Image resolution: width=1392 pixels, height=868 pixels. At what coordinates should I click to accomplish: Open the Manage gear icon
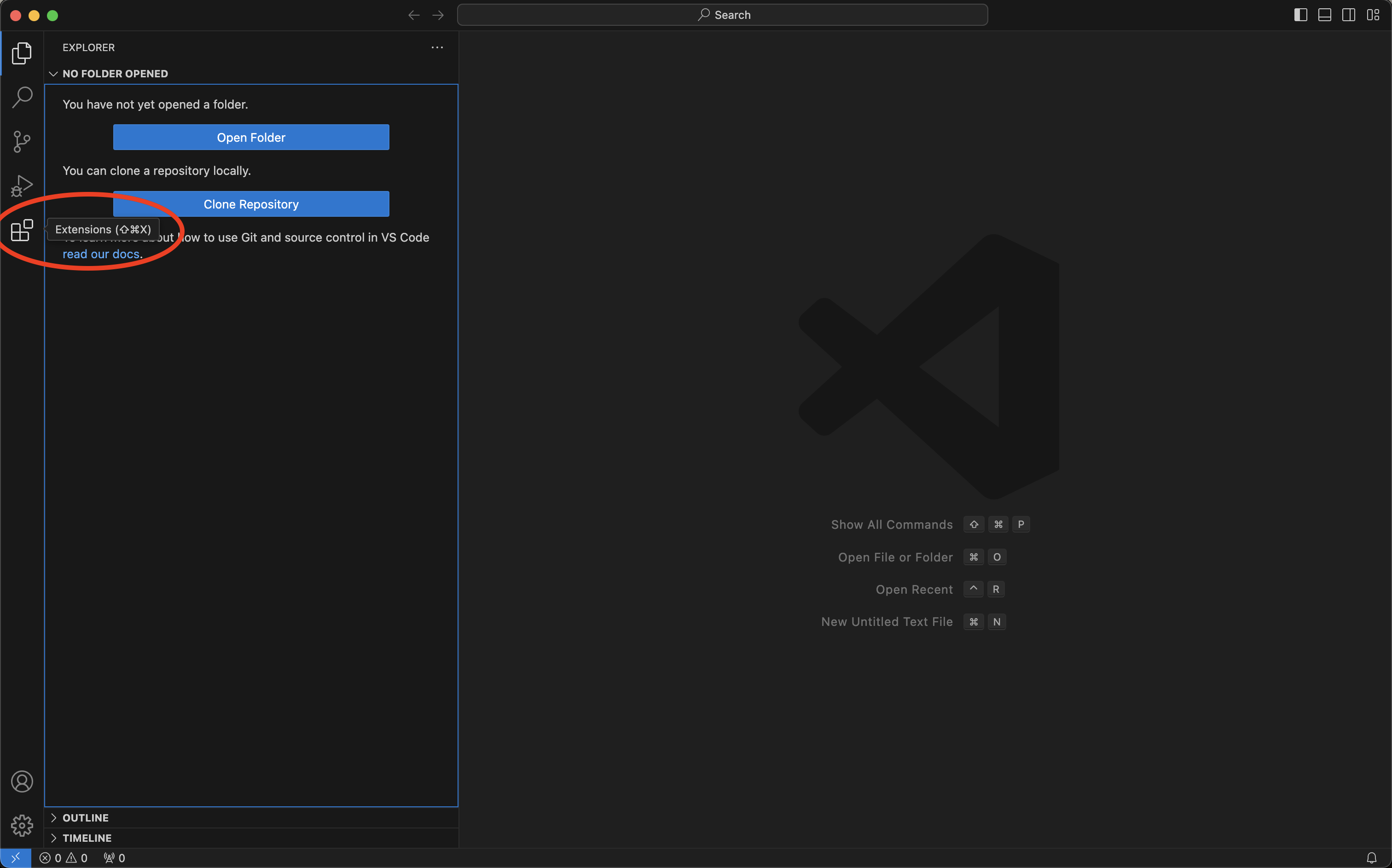click(22, 826)
